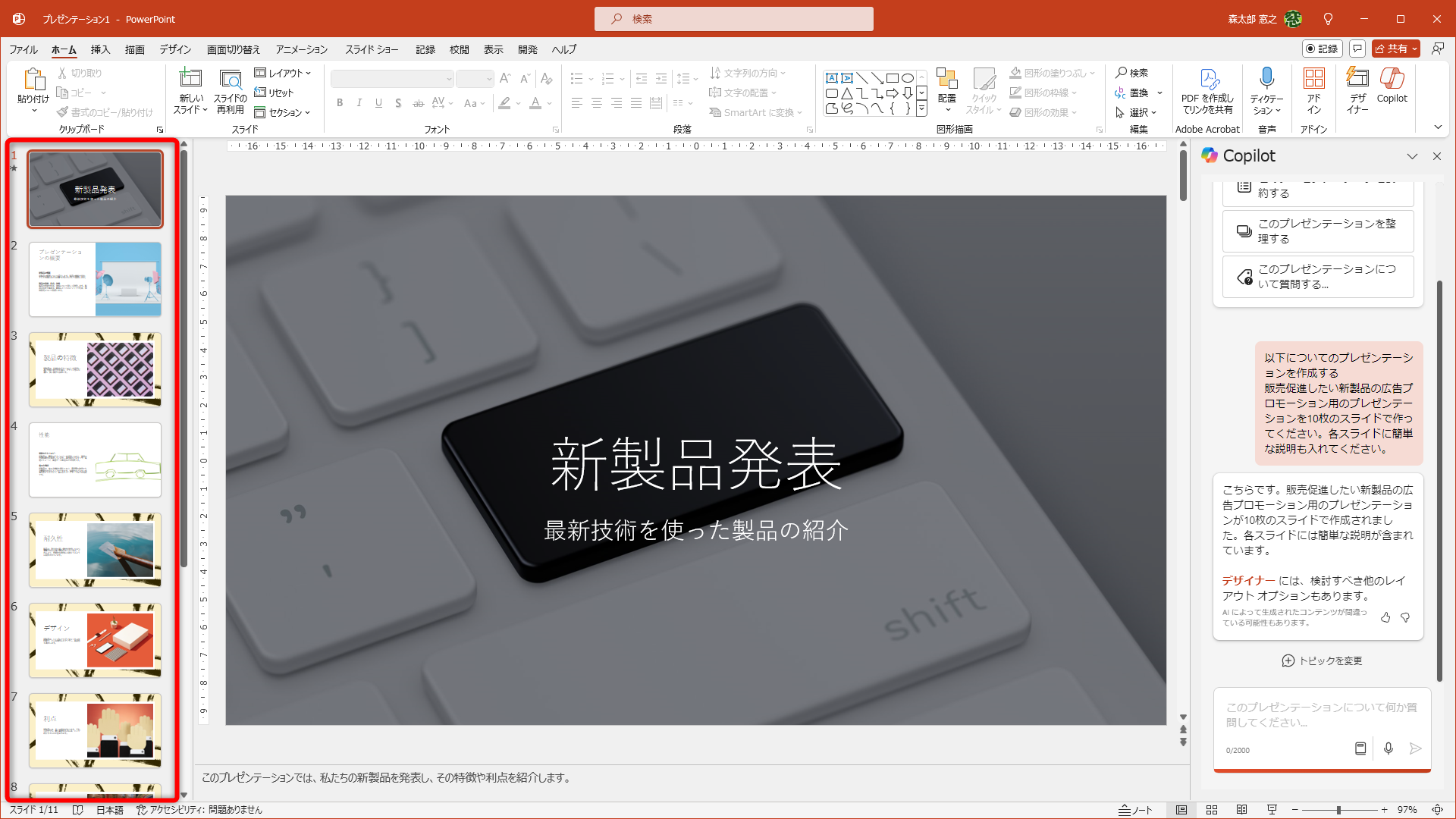Switch to Slide Sorter view icon
The height and width of the screenshot is (819, 1456).
tap(1212, 810)
